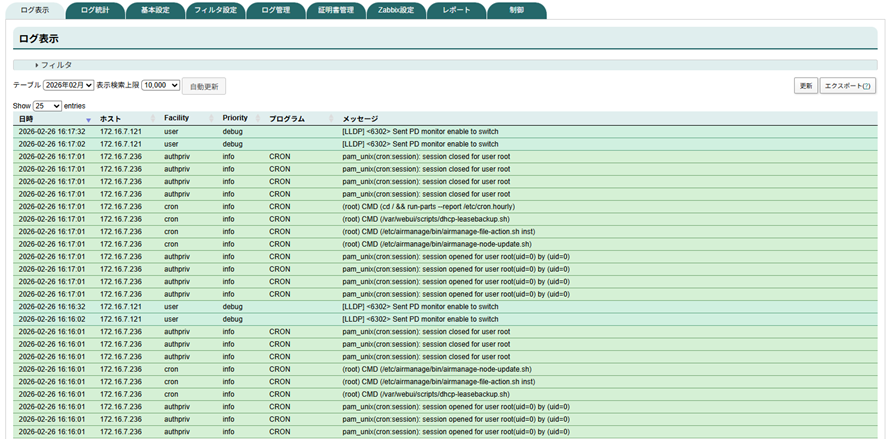The height and width of the screenshot is (439, 886).
Task: Click the 更新 button
Action: tap(805, 86)
